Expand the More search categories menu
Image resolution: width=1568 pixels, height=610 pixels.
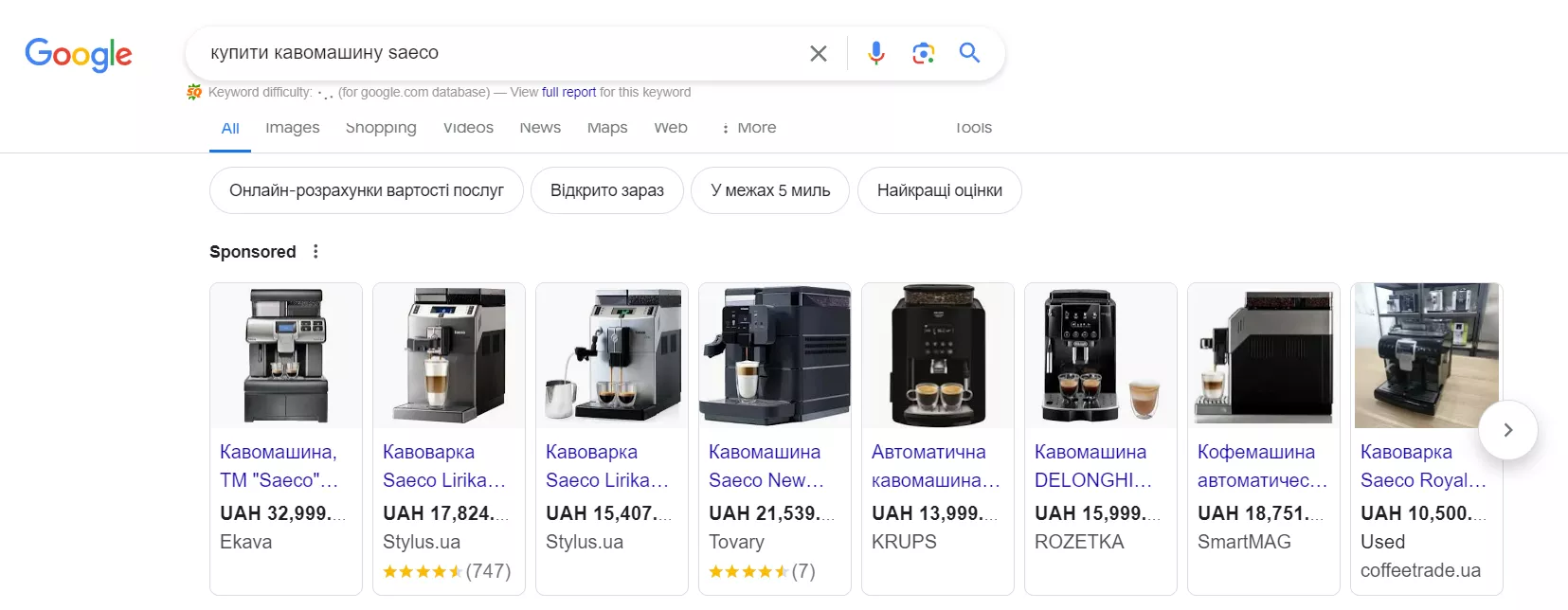coord(748,128)
